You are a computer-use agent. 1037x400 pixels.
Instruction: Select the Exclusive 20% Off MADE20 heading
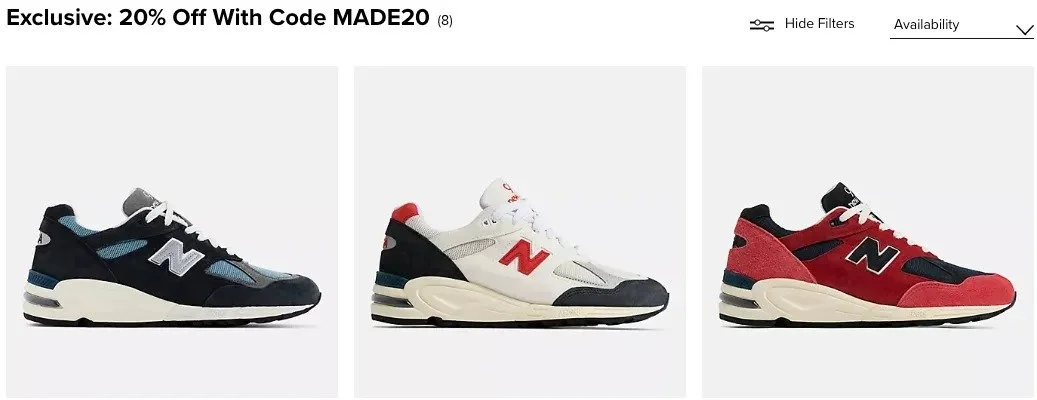click(x=218, y=18)
